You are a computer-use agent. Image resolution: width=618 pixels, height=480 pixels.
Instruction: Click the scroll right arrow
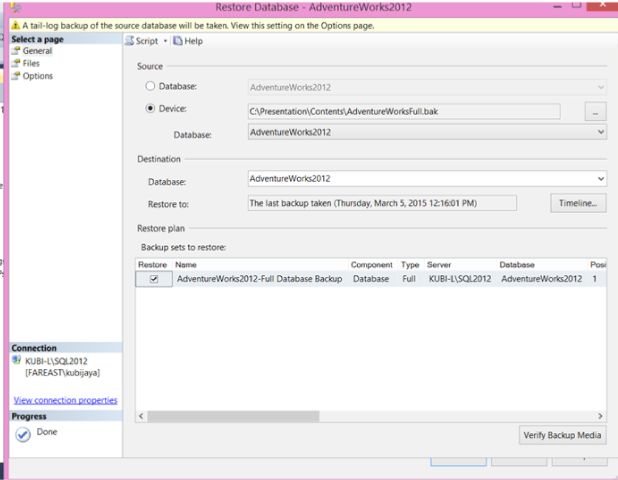coord(600,416)
